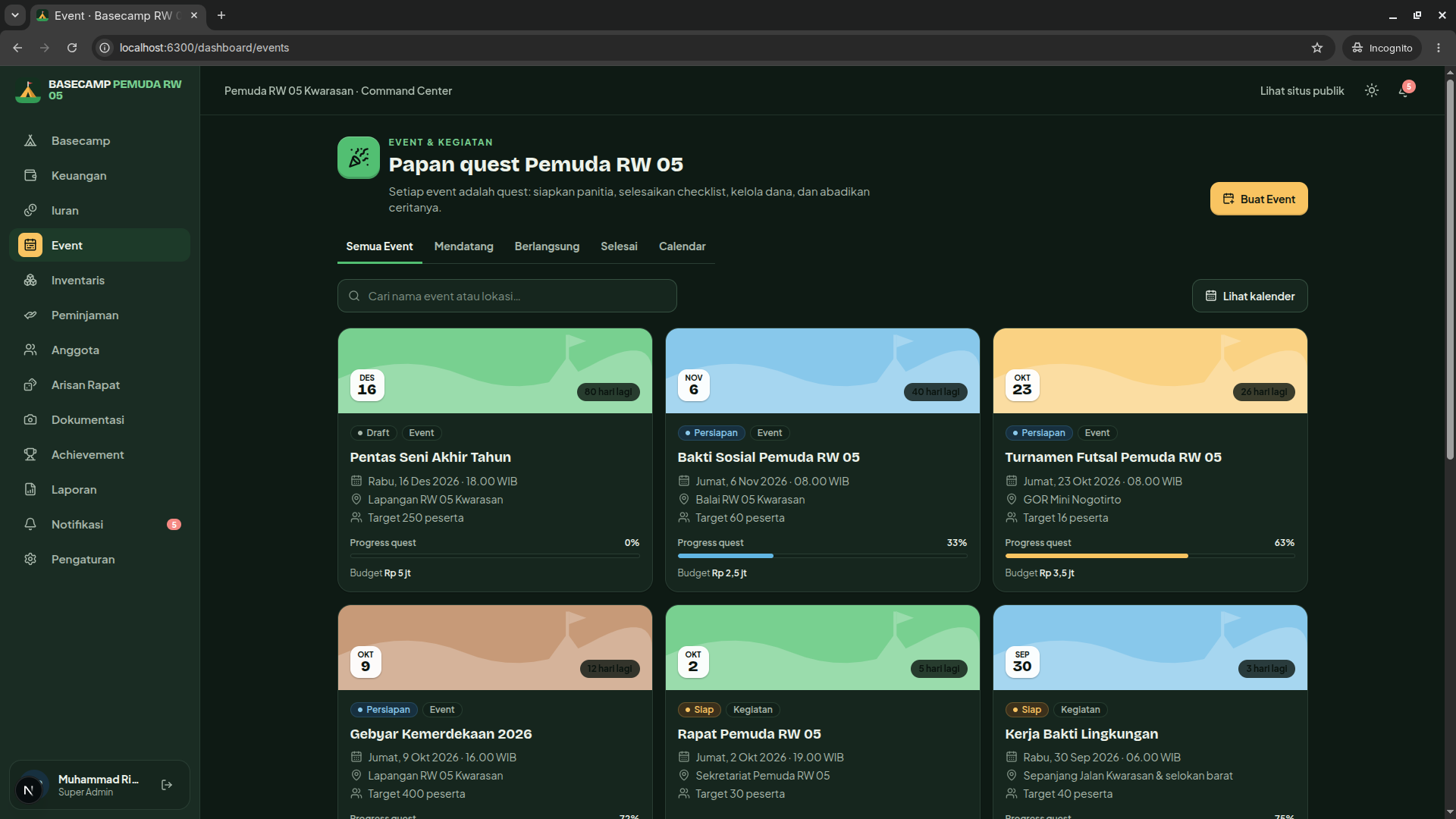
Task: Open the Chrome three-dot menu
Action: 1439,48
